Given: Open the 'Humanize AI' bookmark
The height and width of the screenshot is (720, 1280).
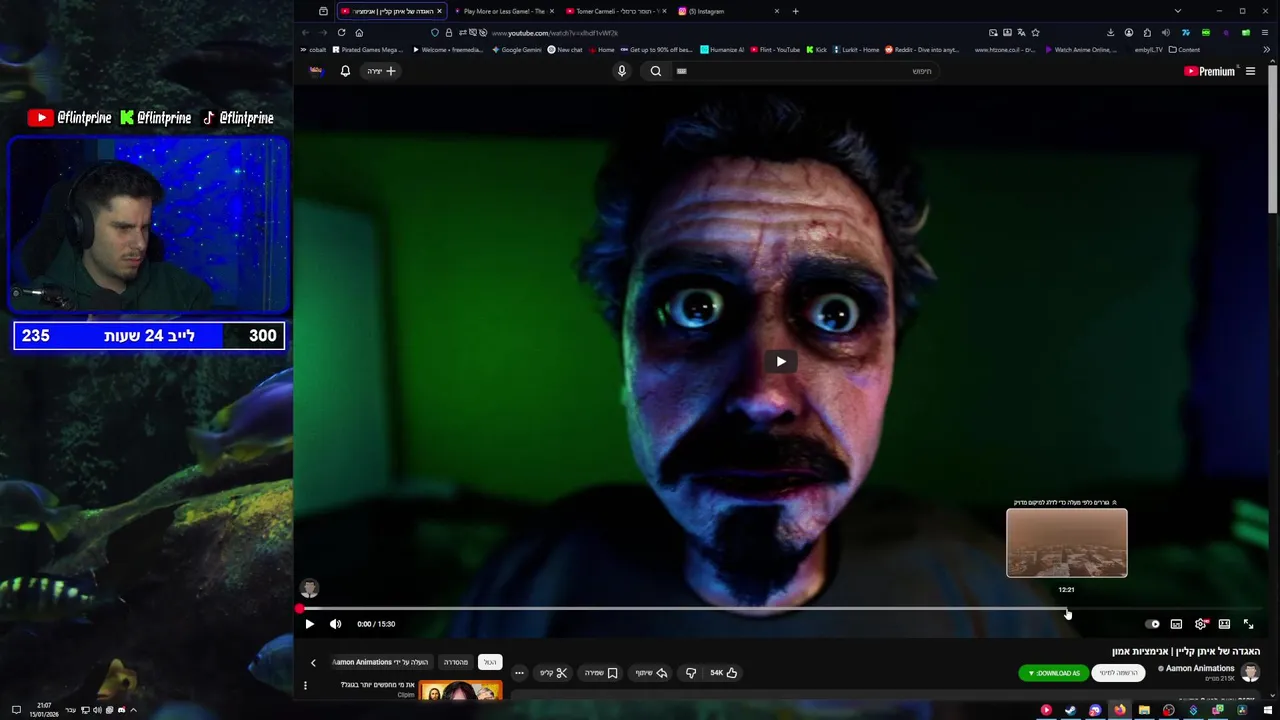Looking at the screenshot, I should point(722,49).
